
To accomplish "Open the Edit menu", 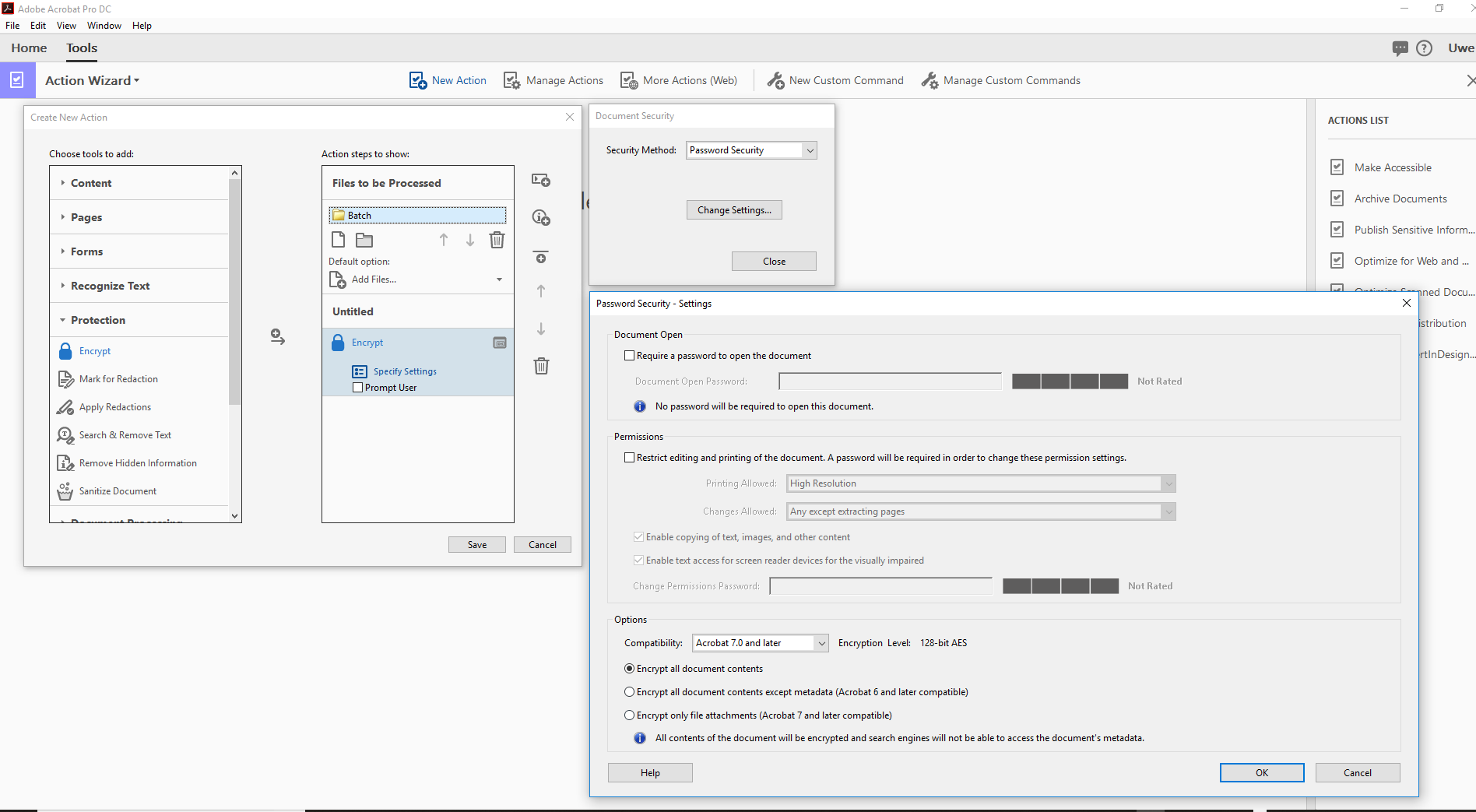I will [38, 26].
